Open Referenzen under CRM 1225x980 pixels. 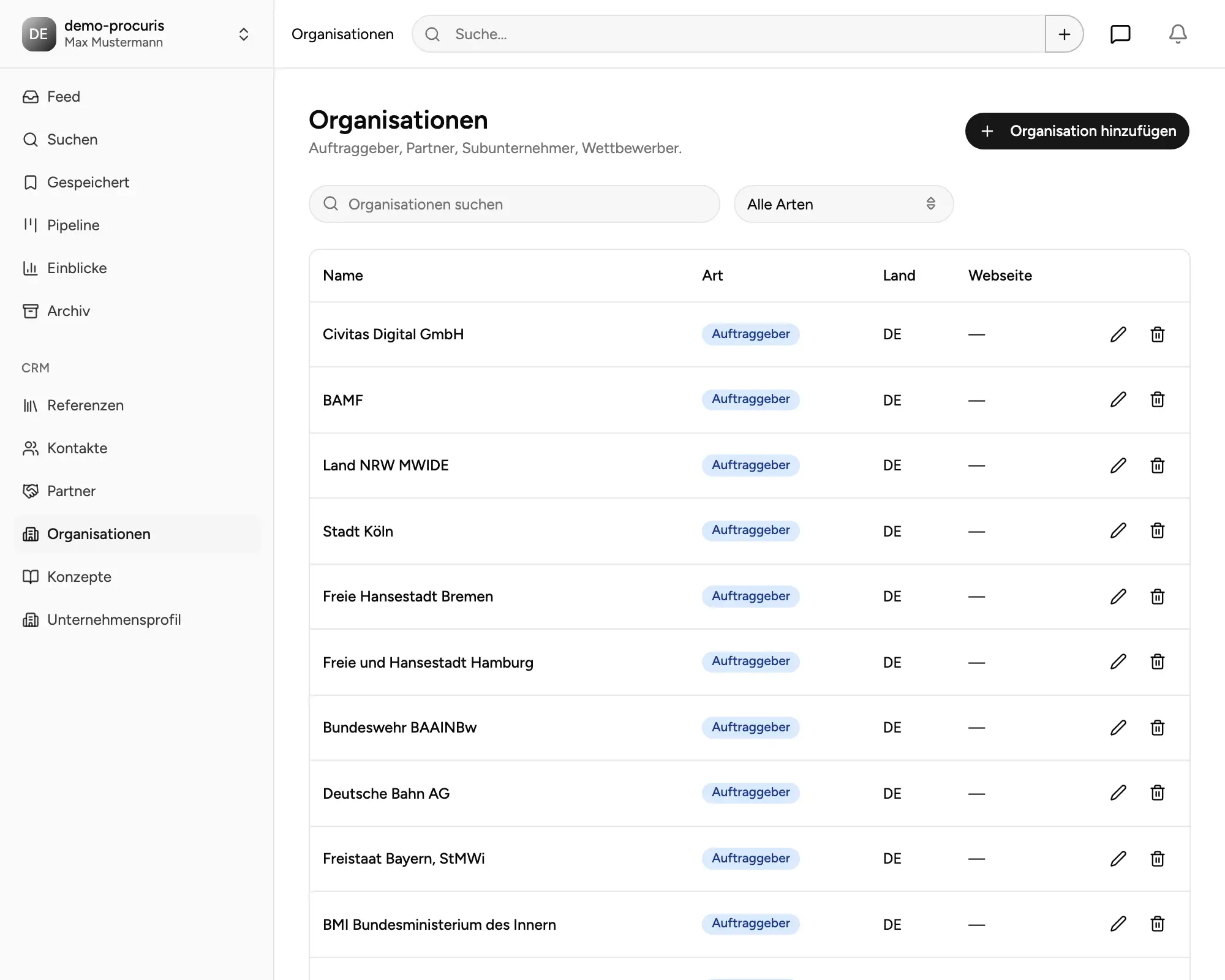pyautogui.click(x=137, y=405)
